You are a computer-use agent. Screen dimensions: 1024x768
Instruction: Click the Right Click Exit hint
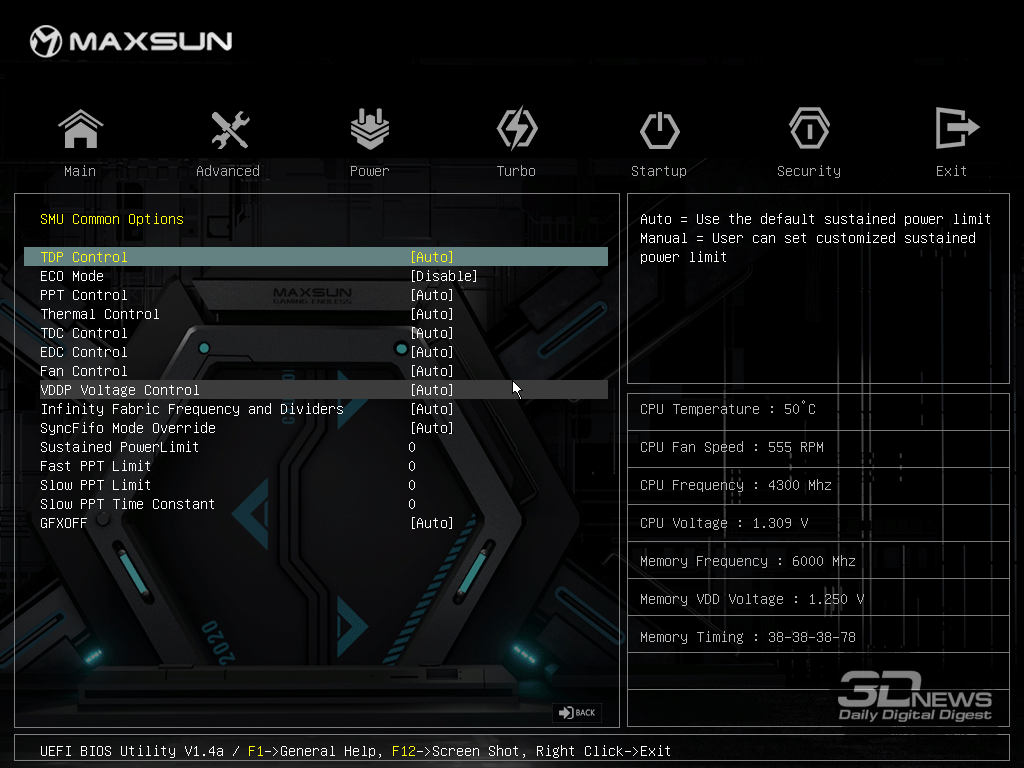(x=603, y=751)
